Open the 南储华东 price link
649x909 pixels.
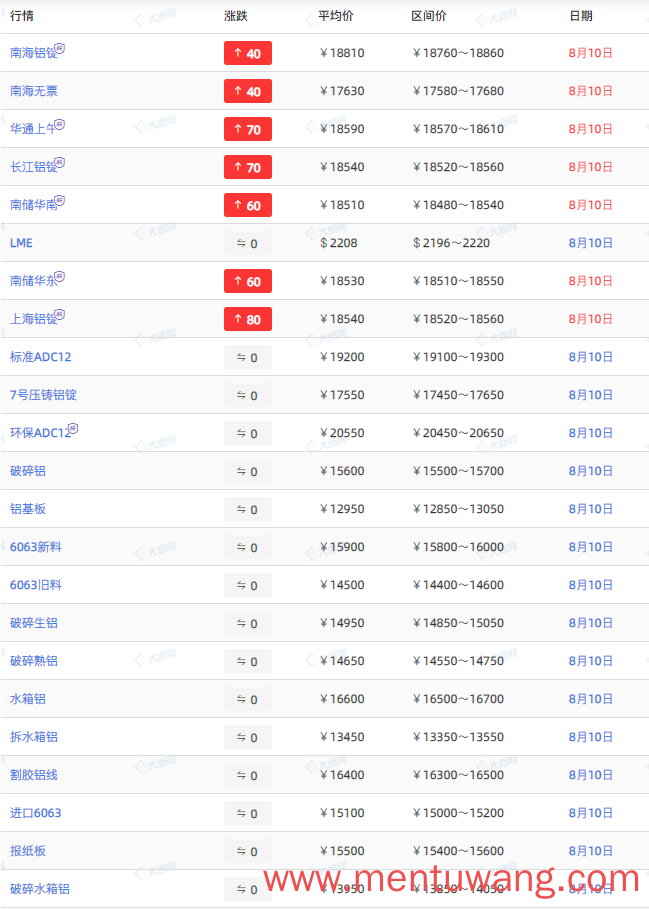tap(34, 281)
